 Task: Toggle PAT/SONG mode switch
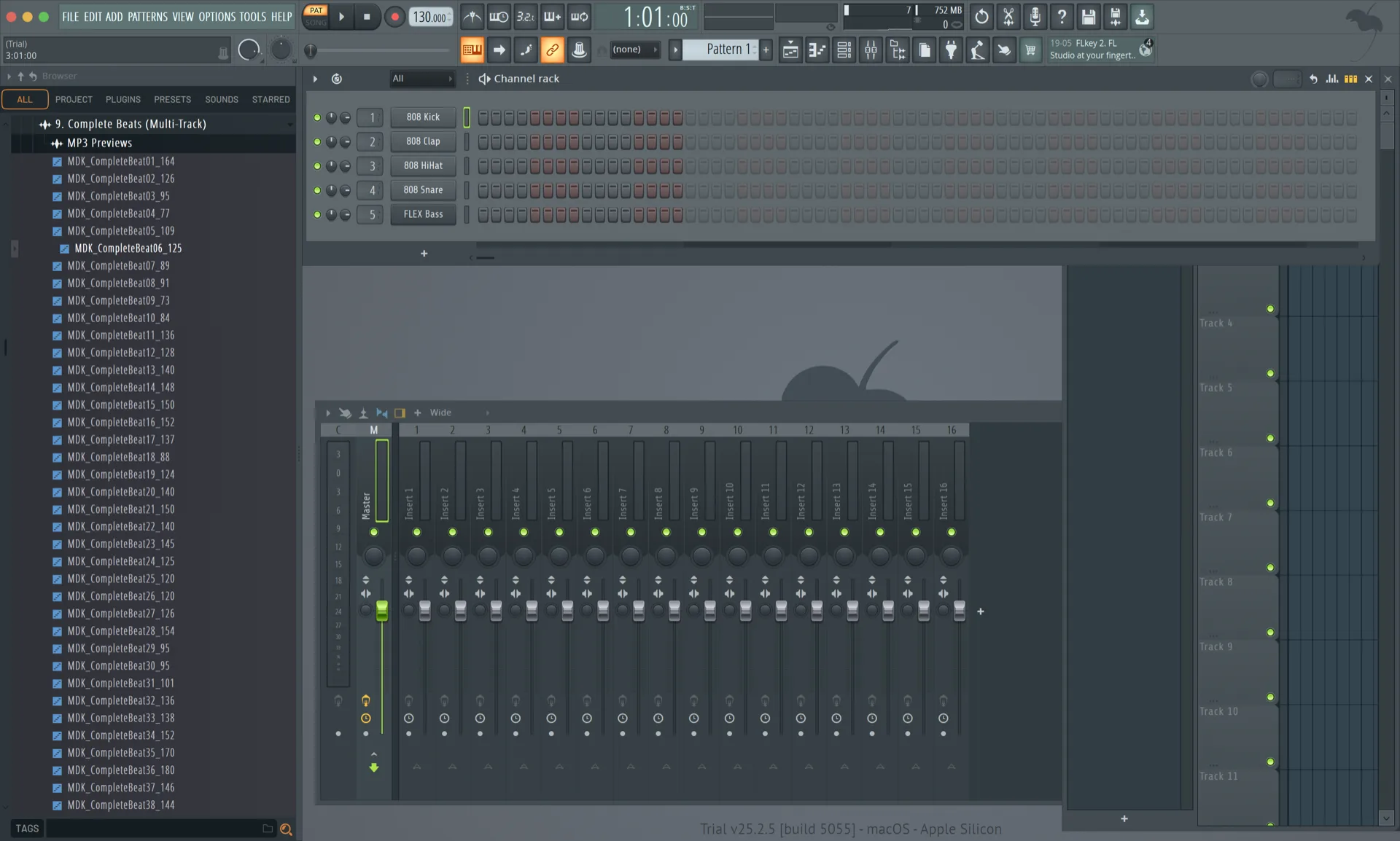(x=316, y=16)
